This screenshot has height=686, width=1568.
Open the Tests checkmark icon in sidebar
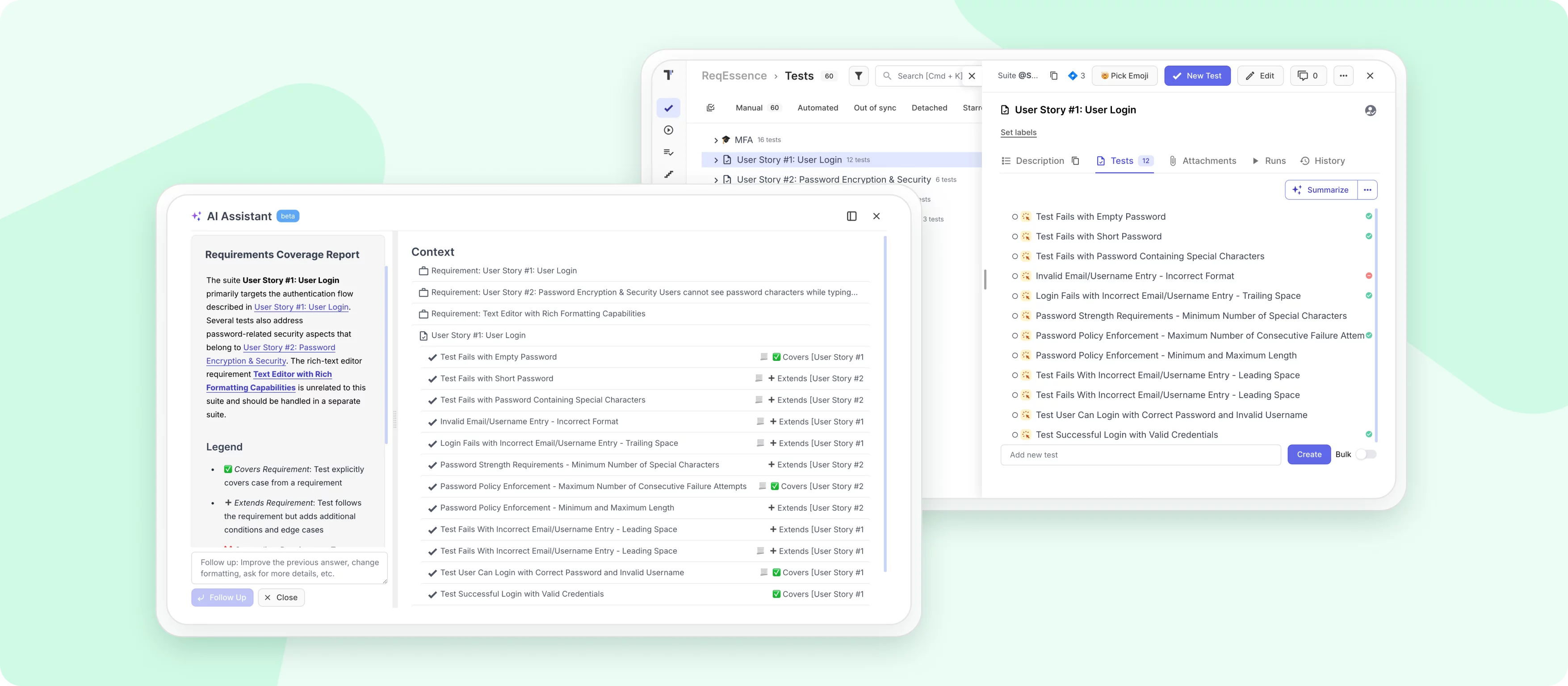(668, 108)
